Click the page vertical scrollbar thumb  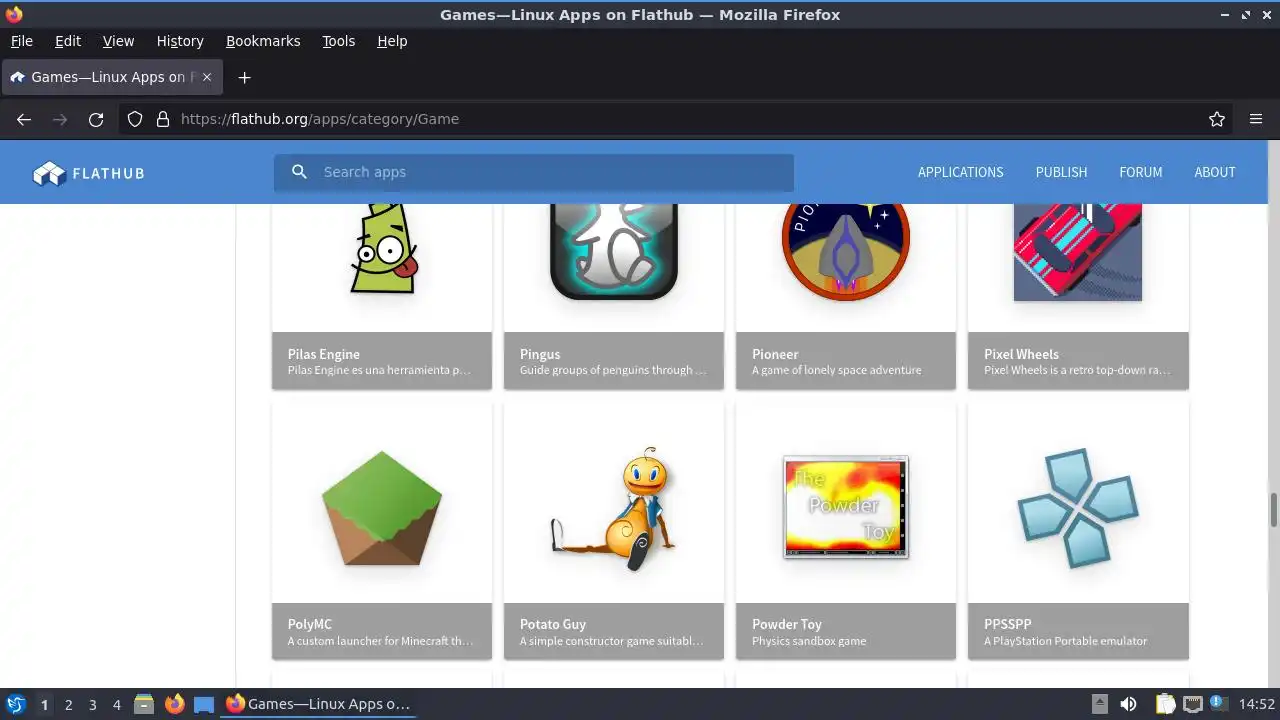point(1273,509)
